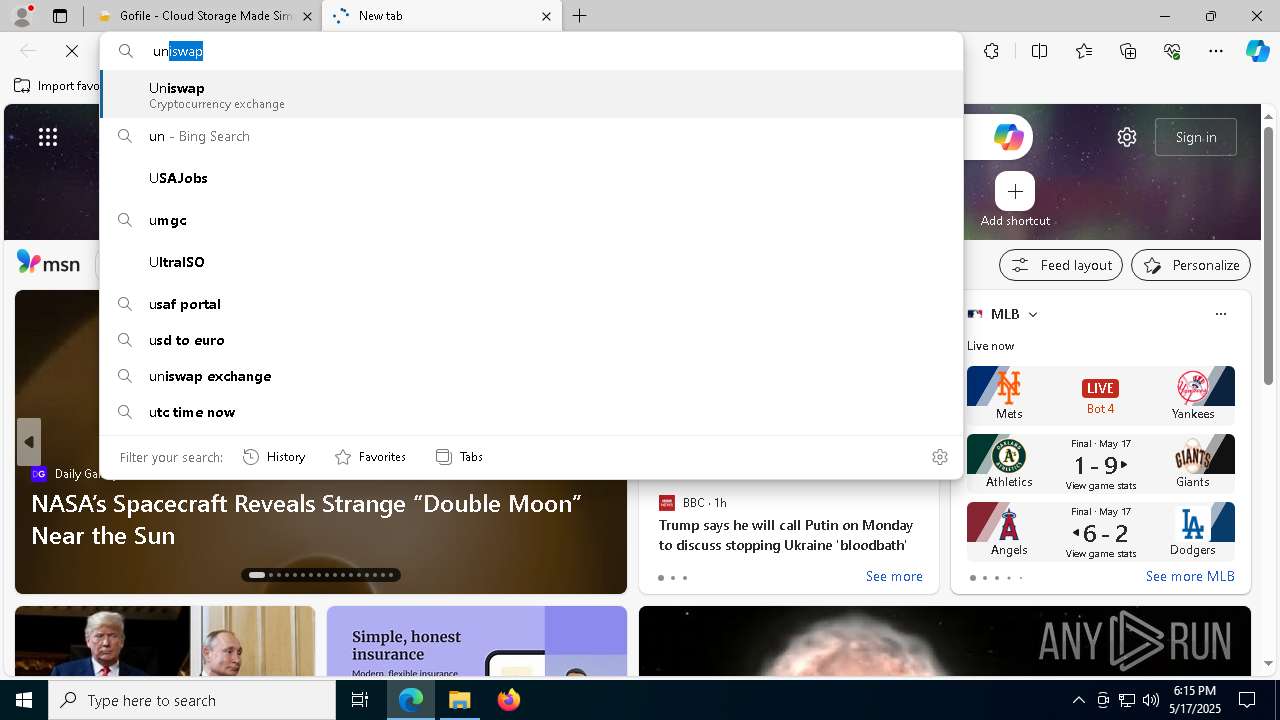Select the umgc search suggestion

click(531, 220)
